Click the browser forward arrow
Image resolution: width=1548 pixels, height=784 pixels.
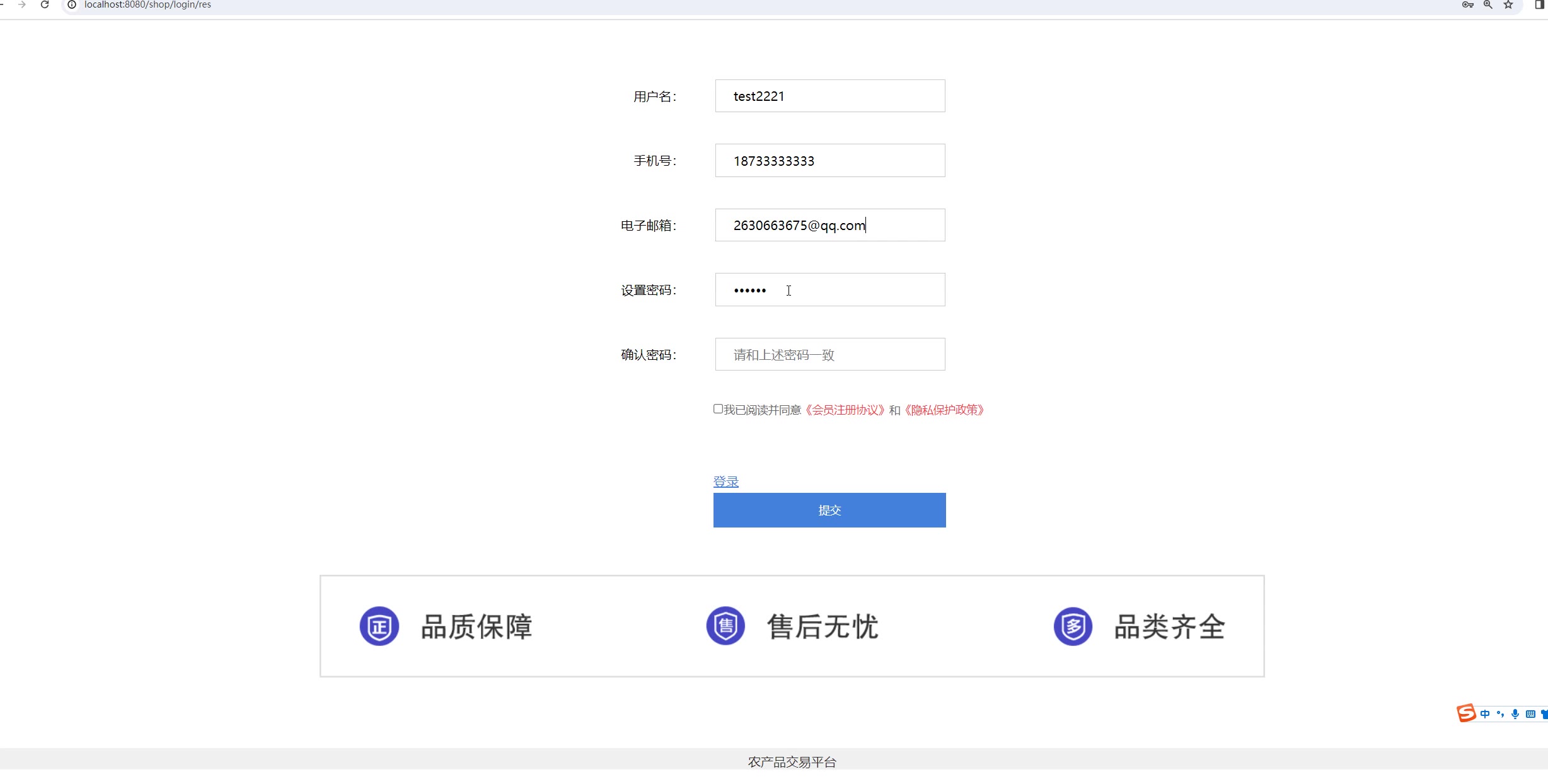[x=22, y=4]
